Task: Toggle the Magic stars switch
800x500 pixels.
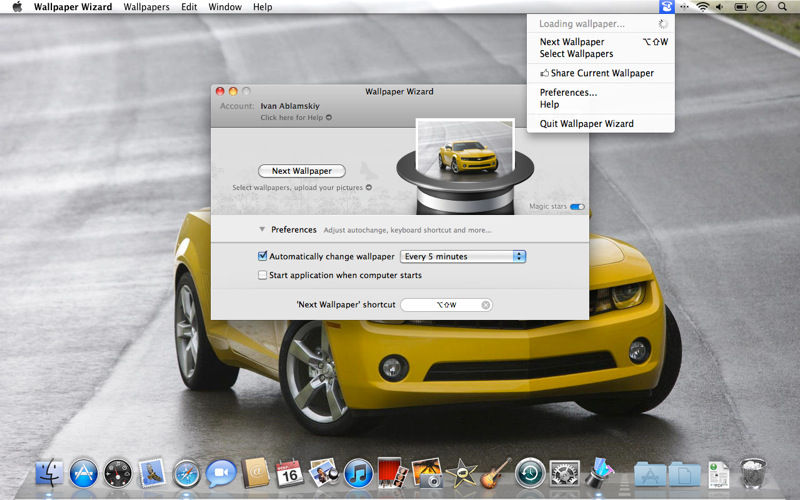Action: [x=577, y=207]
